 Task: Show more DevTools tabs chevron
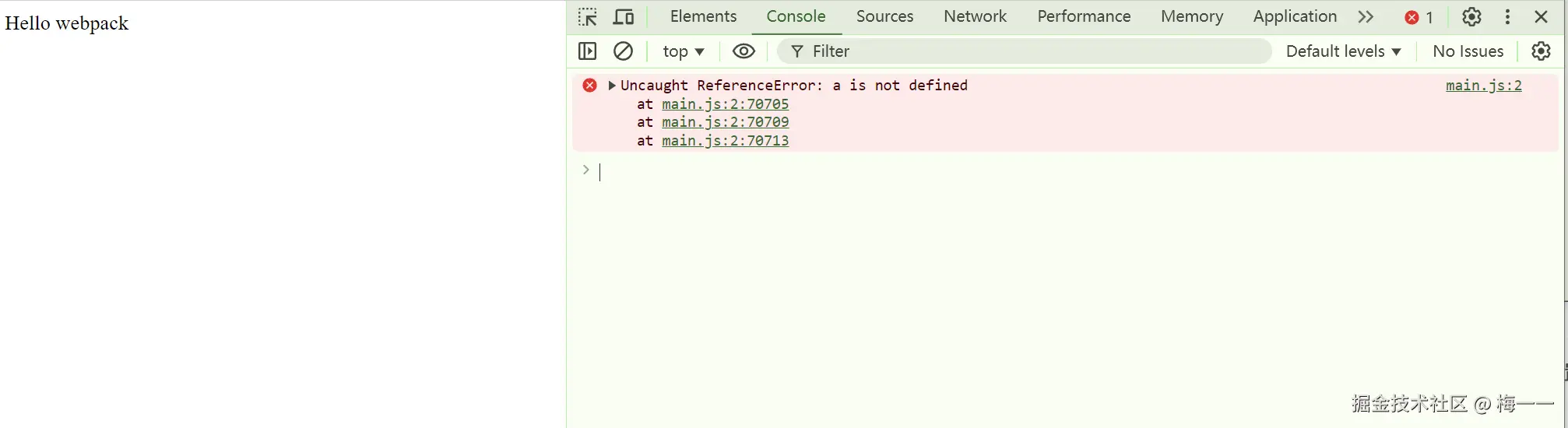coord(1366,17)
